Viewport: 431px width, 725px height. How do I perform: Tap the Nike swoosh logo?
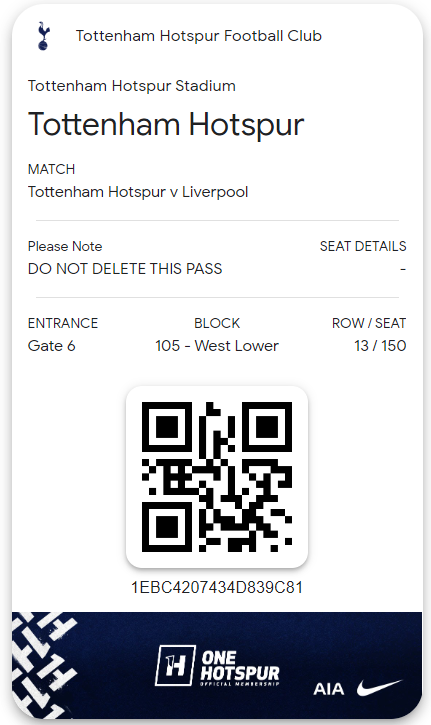pos(379,688)
